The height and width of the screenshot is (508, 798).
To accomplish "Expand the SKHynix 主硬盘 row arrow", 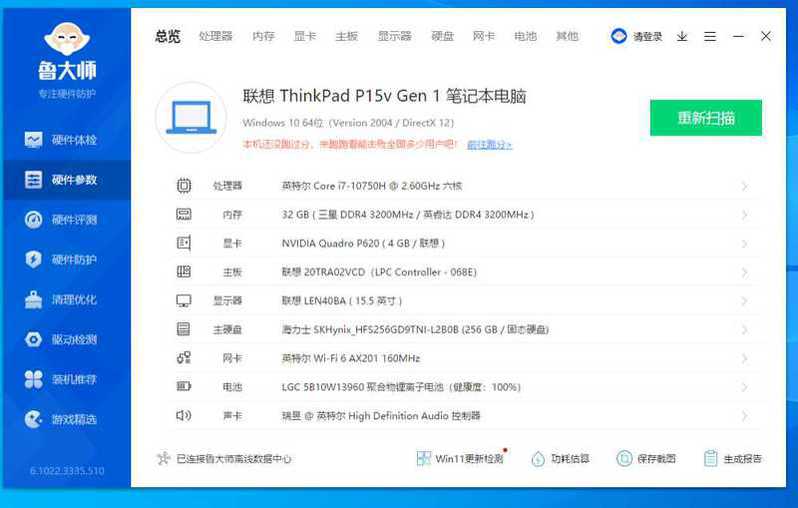I will (745, 330).
